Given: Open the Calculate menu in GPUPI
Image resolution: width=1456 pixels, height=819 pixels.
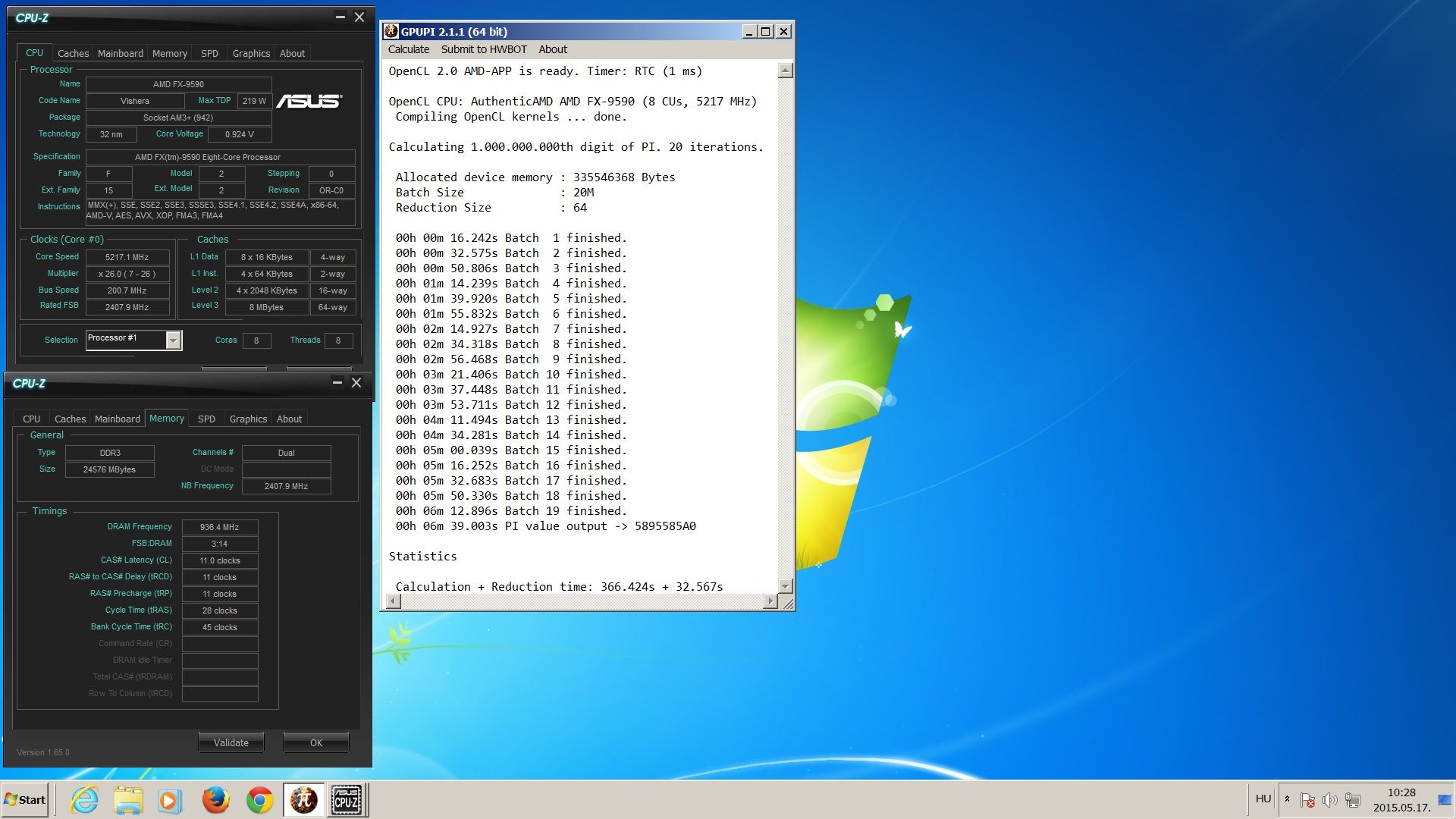Looking at the screenshot, I should pyautogui.click(x=408, y=49).
